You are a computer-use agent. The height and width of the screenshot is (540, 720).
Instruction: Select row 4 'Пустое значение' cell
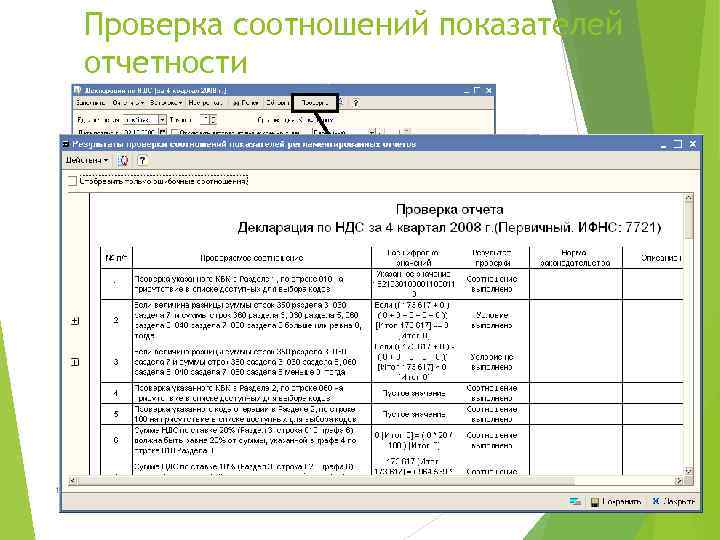tap(414, 393)
